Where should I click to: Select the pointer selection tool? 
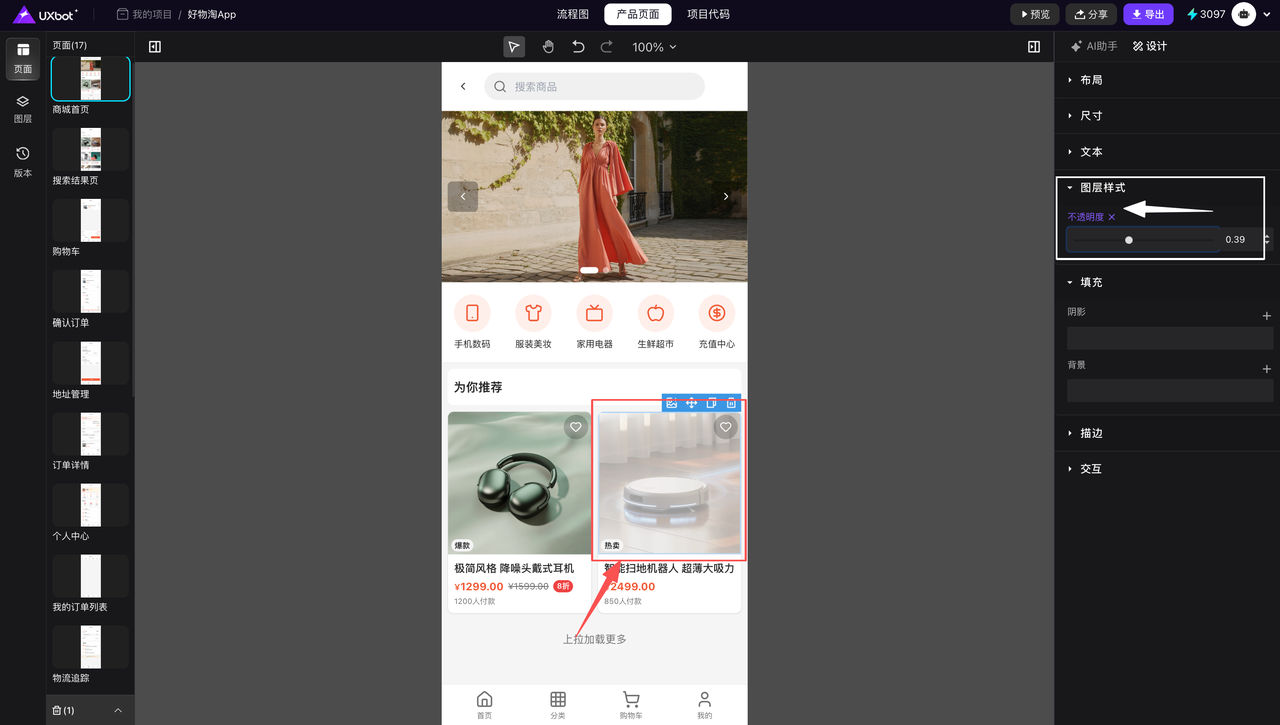click(x=514, y=47)
